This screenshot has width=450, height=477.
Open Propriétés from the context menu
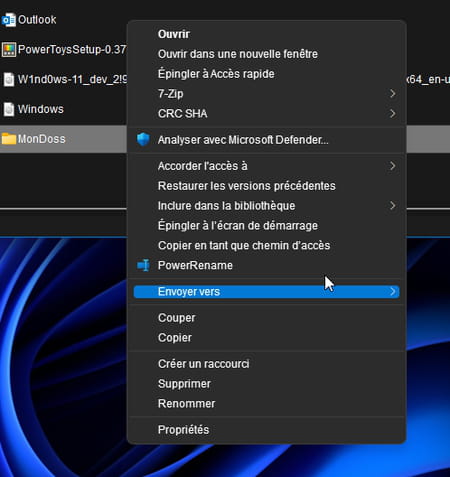[x=266, y=429]
